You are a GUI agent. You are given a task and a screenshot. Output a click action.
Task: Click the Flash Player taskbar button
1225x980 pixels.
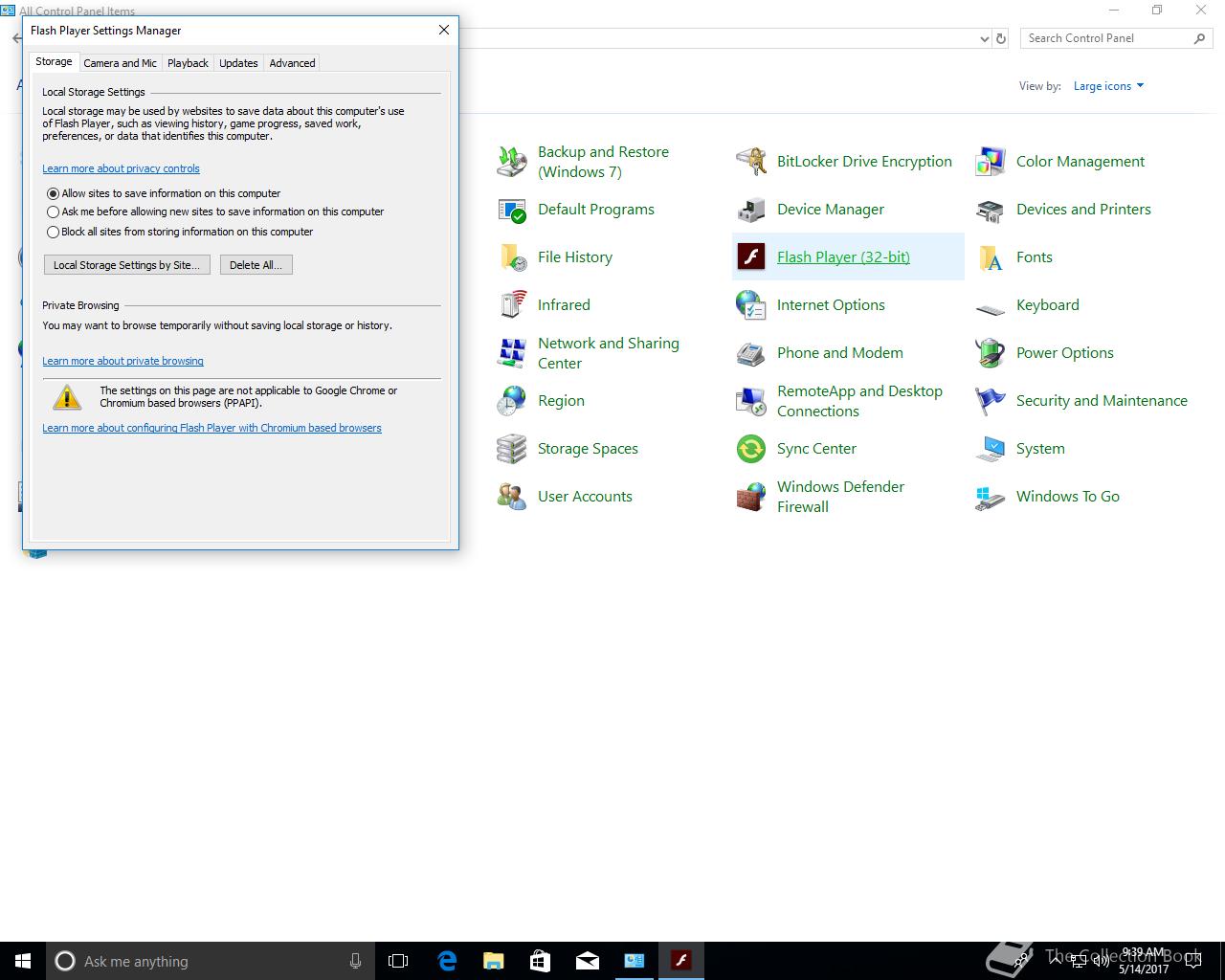coord(680,961)
